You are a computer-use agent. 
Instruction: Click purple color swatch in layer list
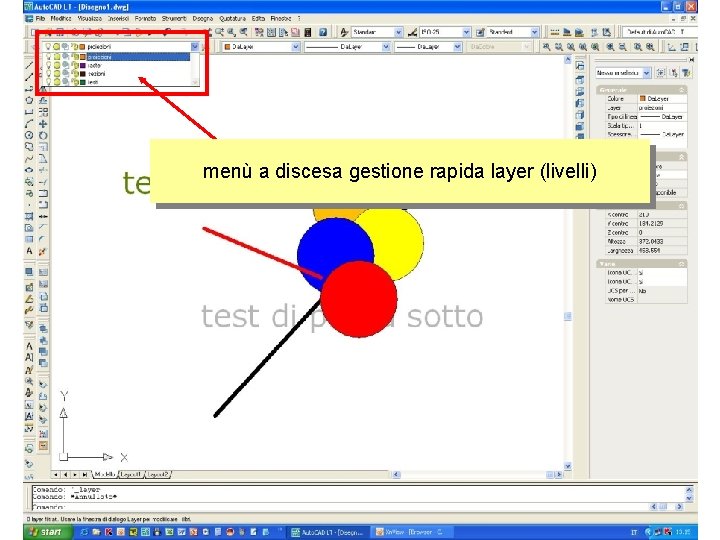[x=83, y=65]
